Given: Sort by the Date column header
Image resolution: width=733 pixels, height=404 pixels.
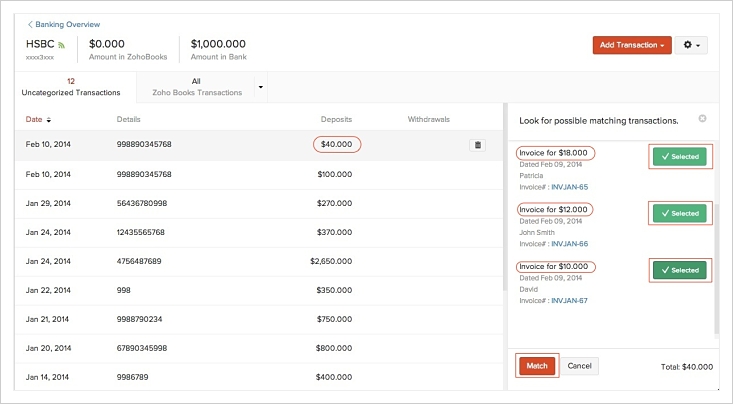Looking at the screenshot, I should pos(38,120).
